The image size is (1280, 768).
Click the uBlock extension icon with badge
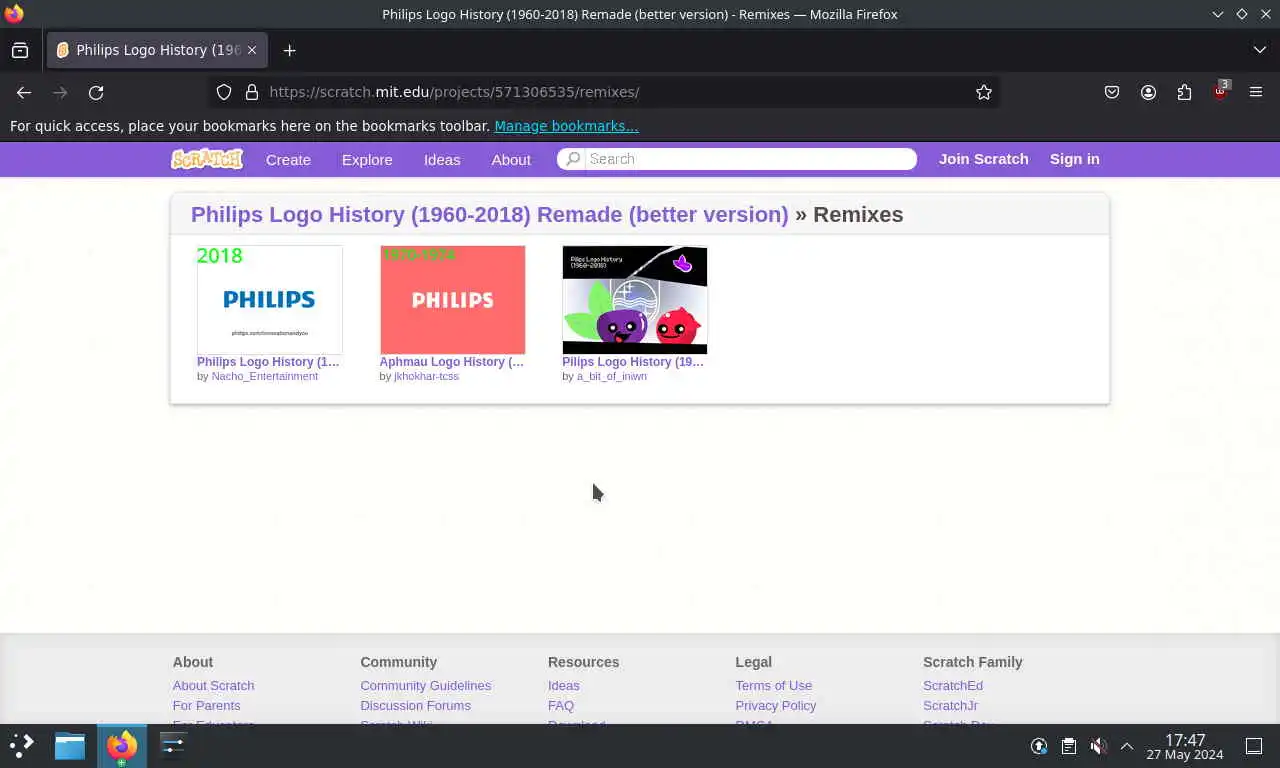[1220, 91]
